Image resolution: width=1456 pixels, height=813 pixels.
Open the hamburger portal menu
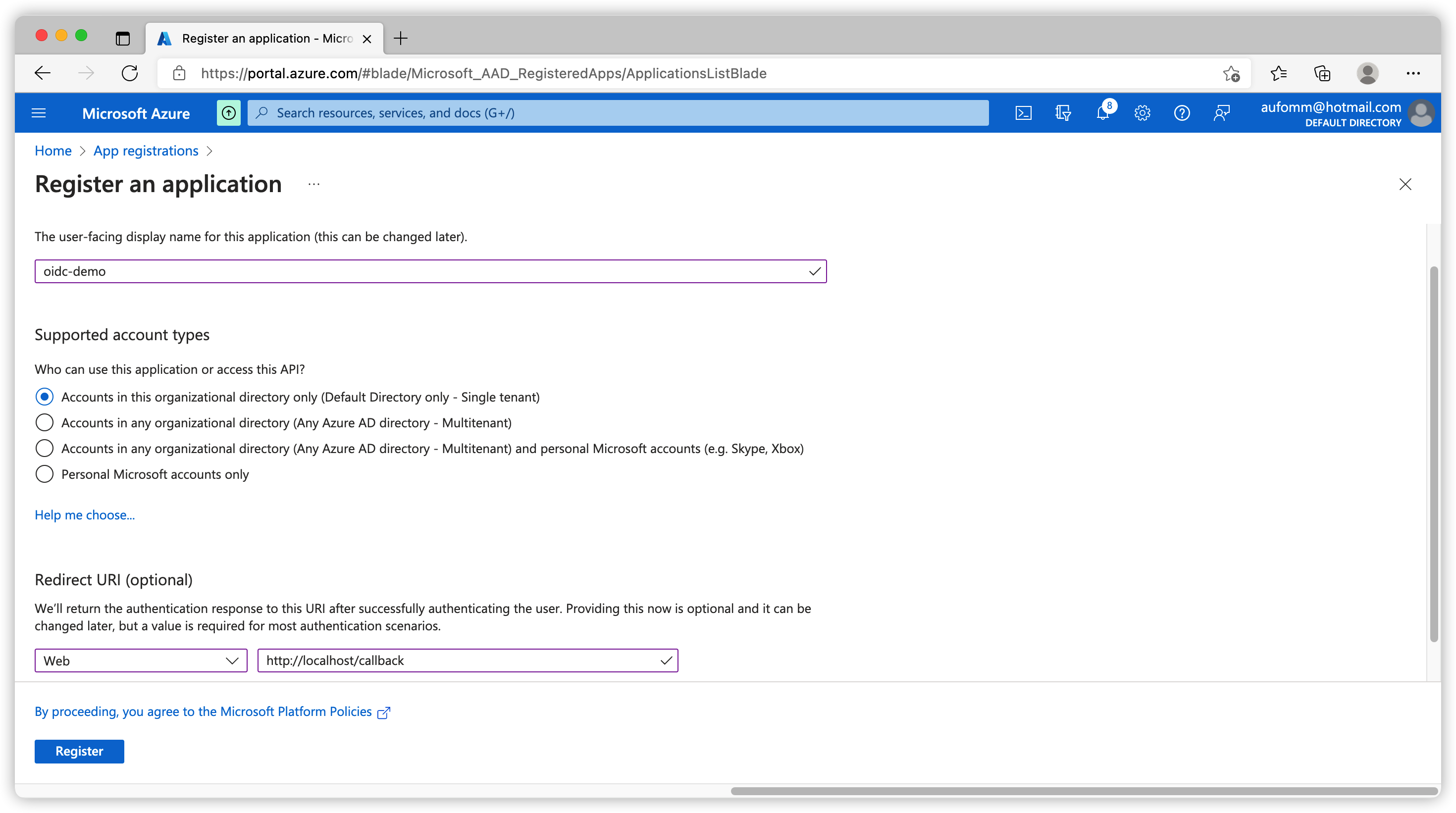[39, 113]
